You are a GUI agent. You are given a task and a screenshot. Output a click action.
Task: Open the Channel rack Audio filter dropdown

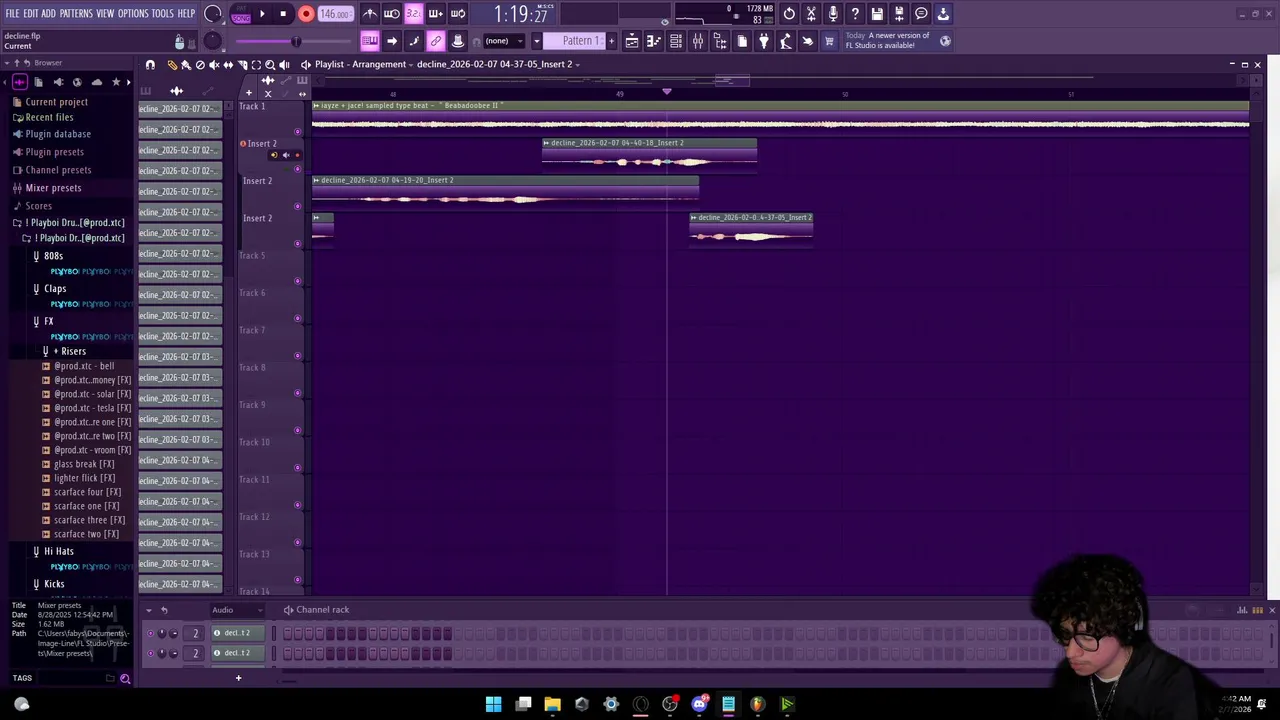(x=238, y=610)
